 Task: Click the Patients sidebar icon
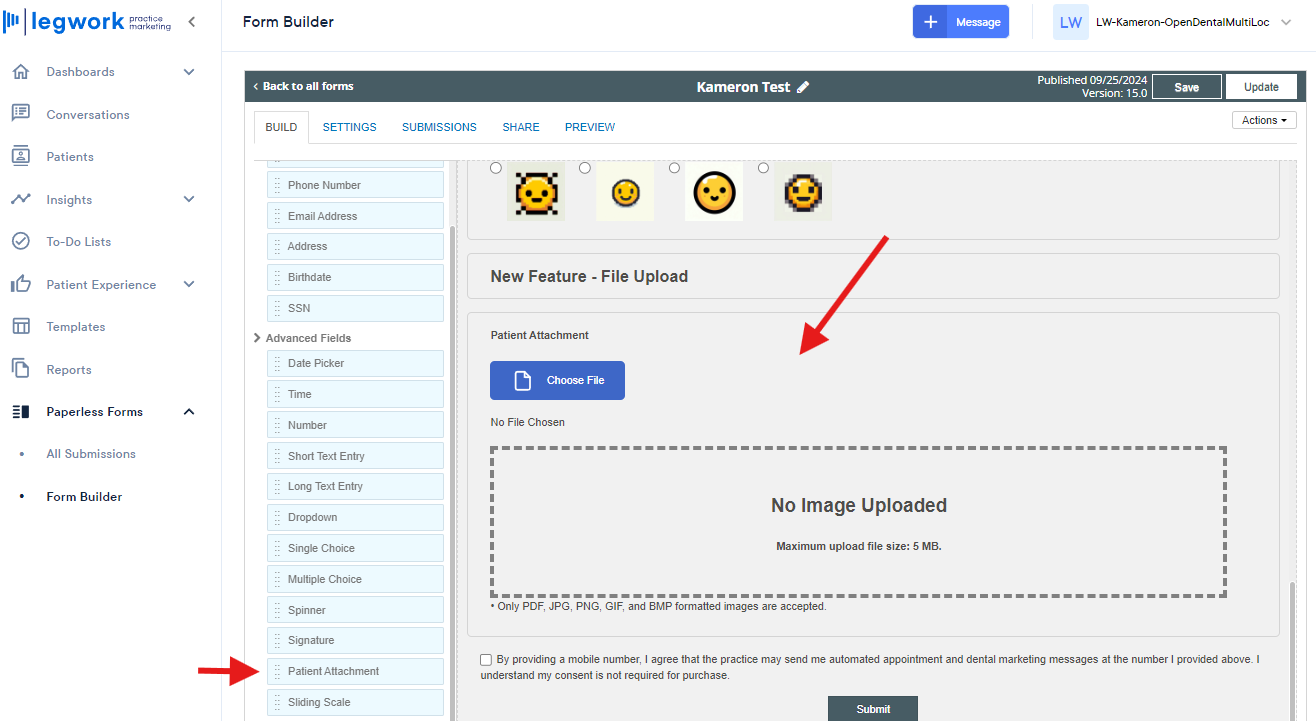(20, 156)
